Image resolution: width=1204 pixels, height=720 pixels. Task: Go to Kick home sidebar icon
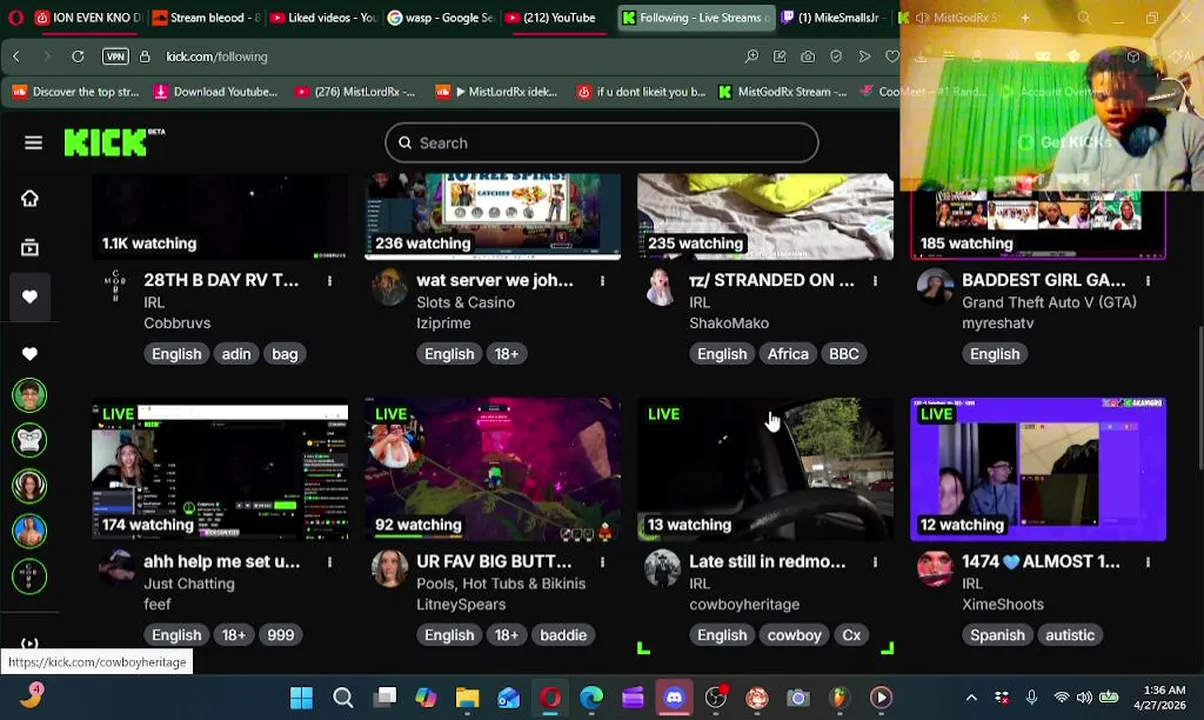tap(30, 198)
